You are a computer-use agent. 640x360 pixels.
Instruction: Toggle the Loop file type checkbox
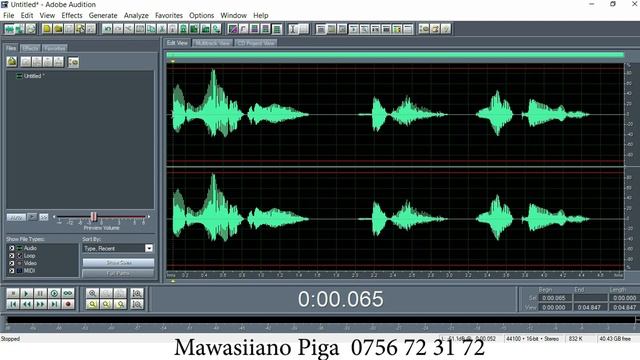coord(11,256)
